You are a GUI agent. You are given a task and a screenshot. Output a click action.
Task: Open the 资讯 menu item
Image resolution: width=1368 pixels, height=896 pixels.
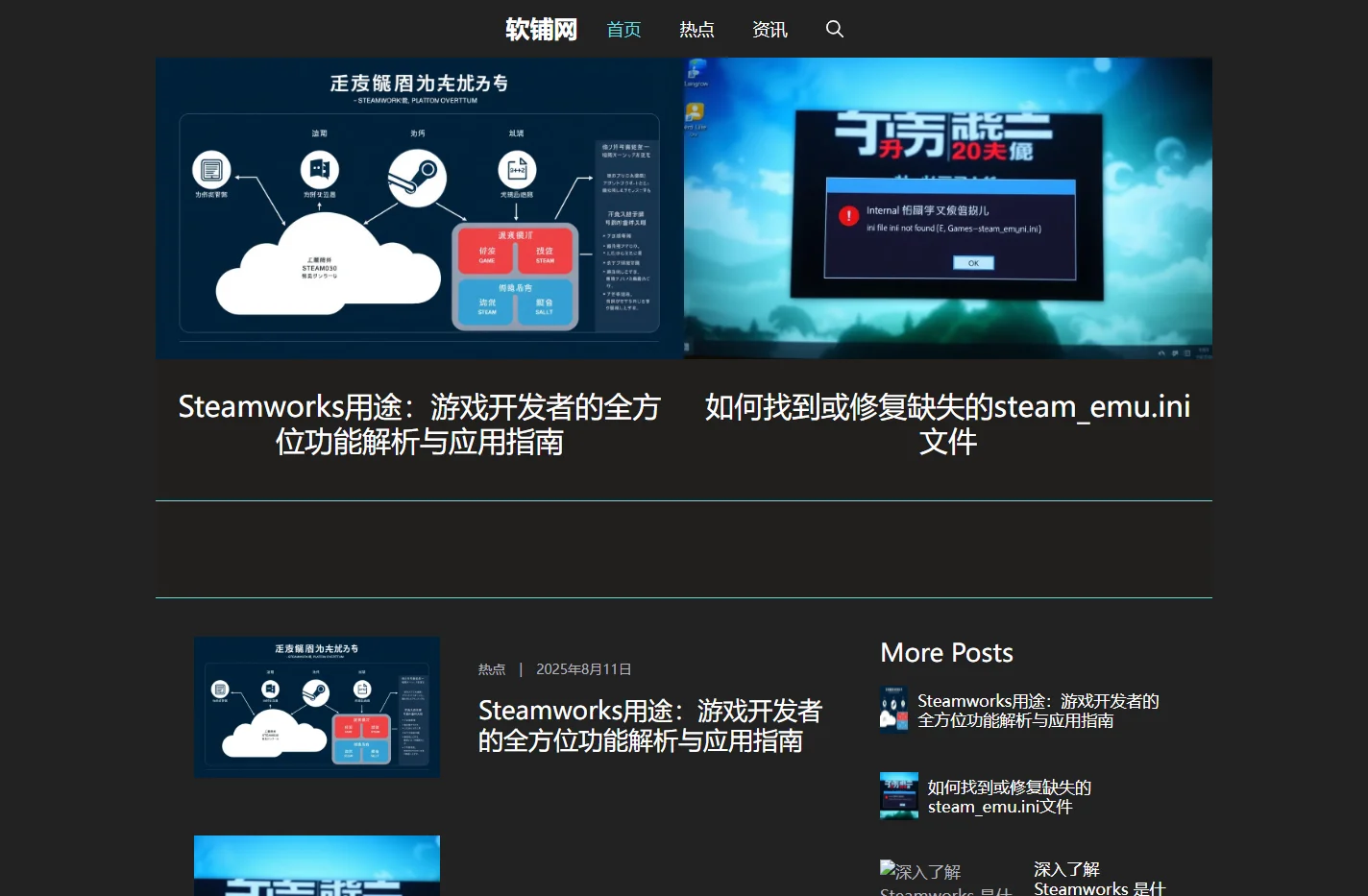point(769,29)
